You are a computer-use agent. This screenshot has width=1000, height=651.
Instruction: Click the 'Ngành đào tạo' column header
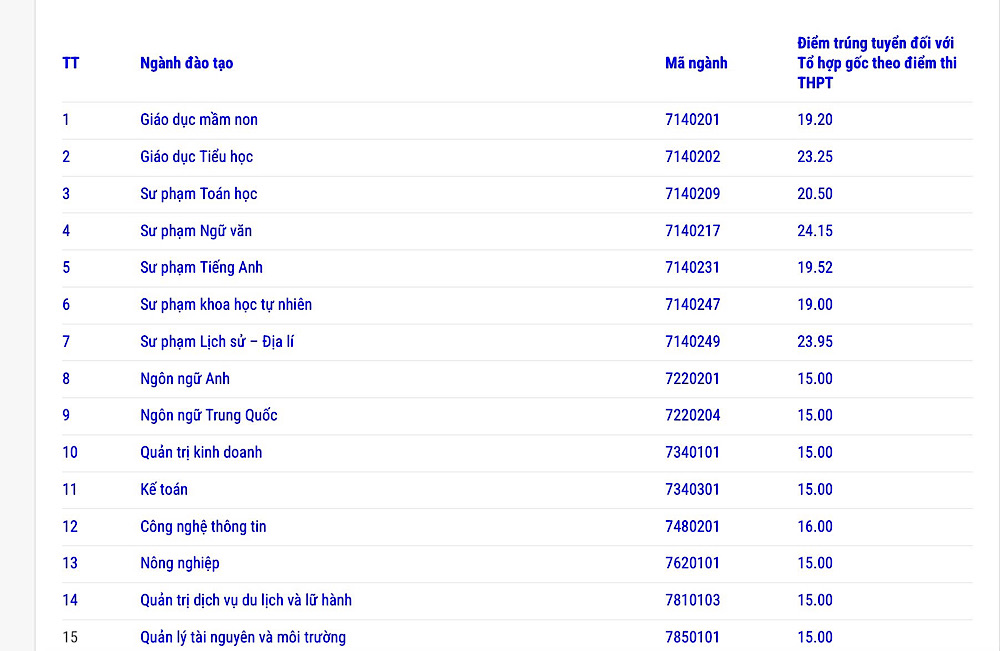(186, 63)
